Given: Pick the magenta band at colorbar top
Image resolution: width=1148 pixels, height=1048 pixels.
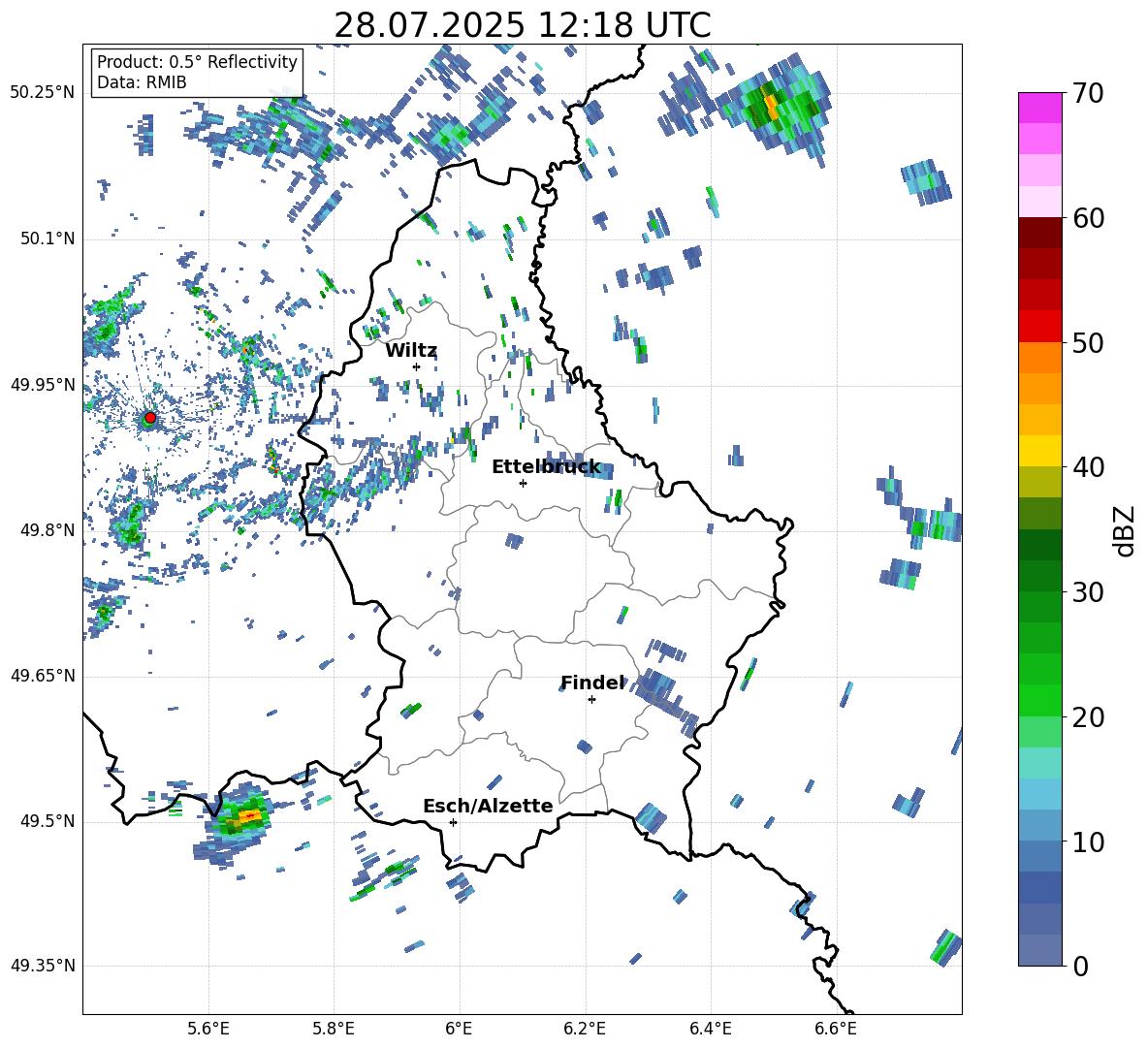Looking at the screenshot, I should 1040,108.
